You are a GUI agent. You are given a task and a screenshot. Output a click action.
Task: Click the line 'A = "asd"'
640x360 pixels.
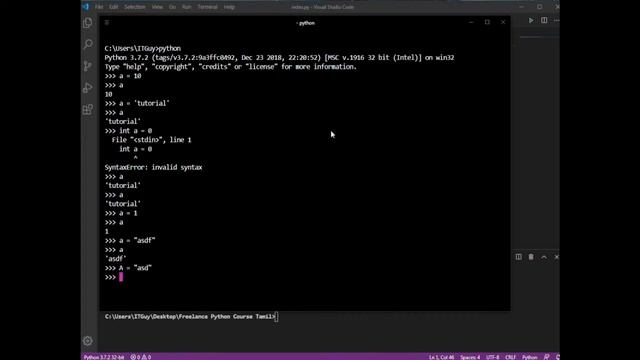(x=128, y=268)
